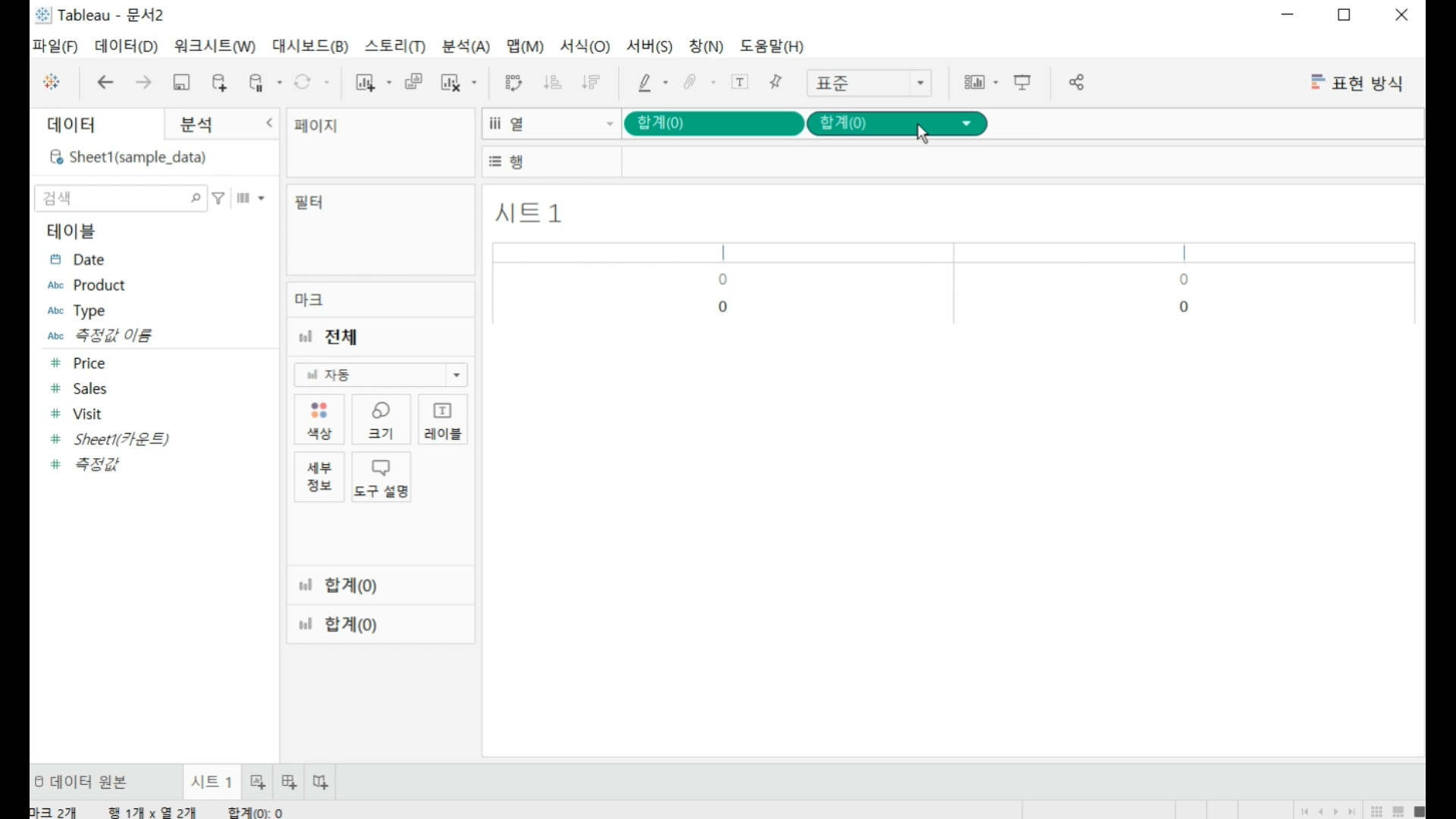The height and width of the screenshot is (819, 1456).
Task: Click the Presentation mode icon
Action: tap(1022, 83)
